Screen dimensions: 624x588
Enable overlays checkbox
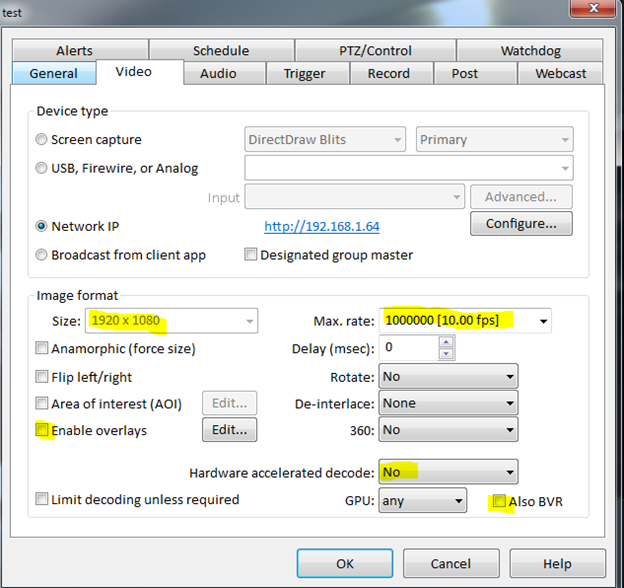tap(42, 431)
